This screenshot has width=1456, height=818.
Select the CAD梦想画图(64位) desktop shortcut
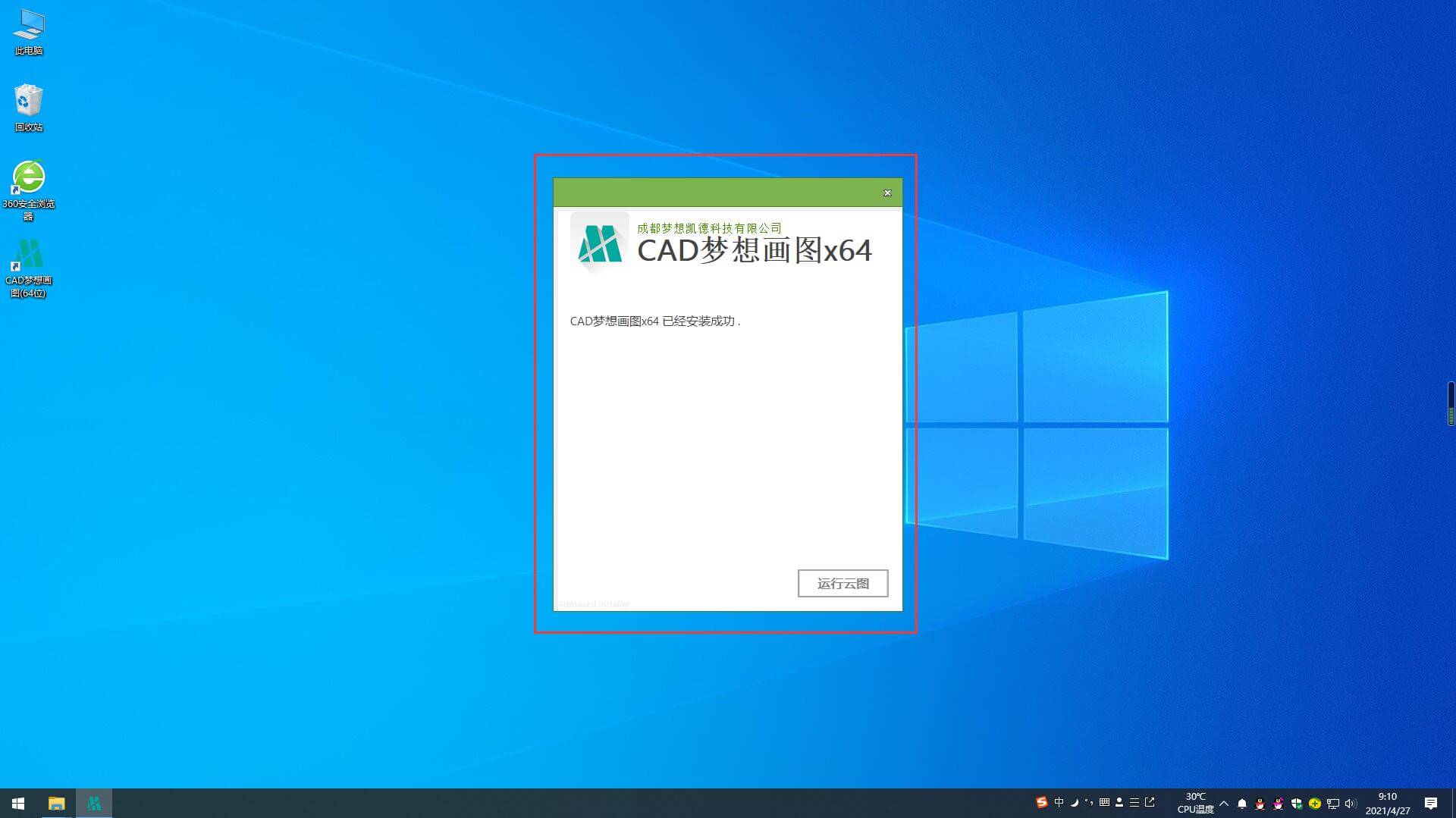point(29,268)
